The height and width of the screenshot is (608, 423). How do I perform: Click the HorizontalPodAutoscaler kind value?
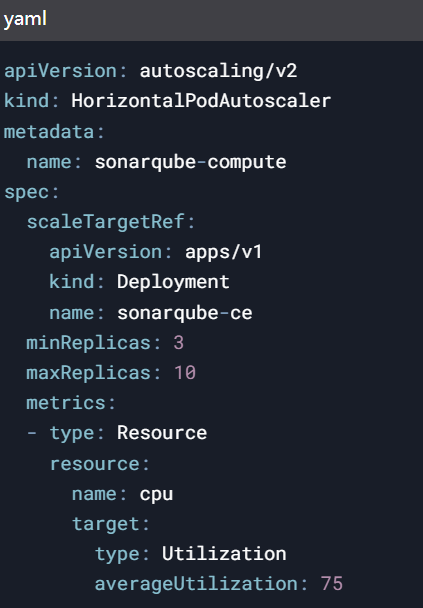(x=201, y=101)
